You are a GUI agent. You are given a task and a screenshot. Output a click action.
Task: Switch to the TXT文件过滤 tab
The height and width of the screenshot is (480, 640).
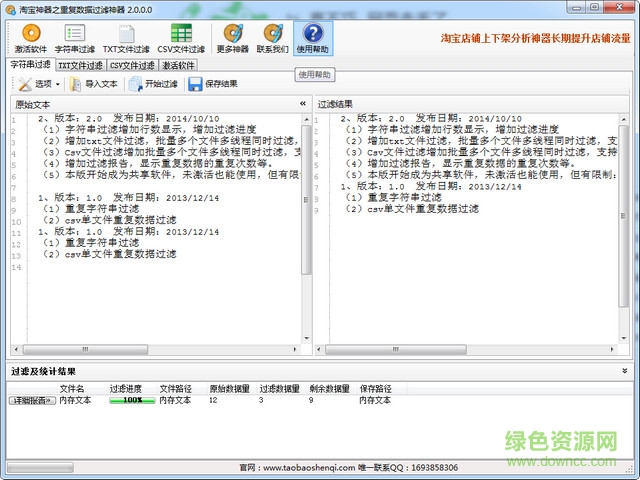(80, 65)
